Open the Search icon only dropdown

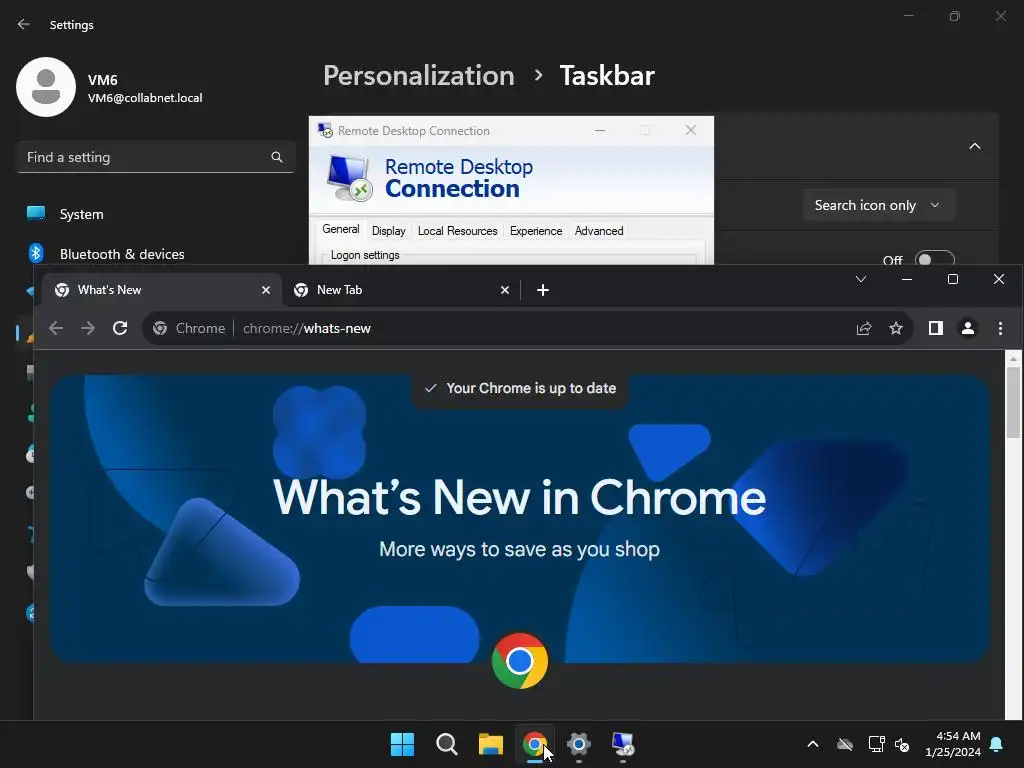click(878, 205)
